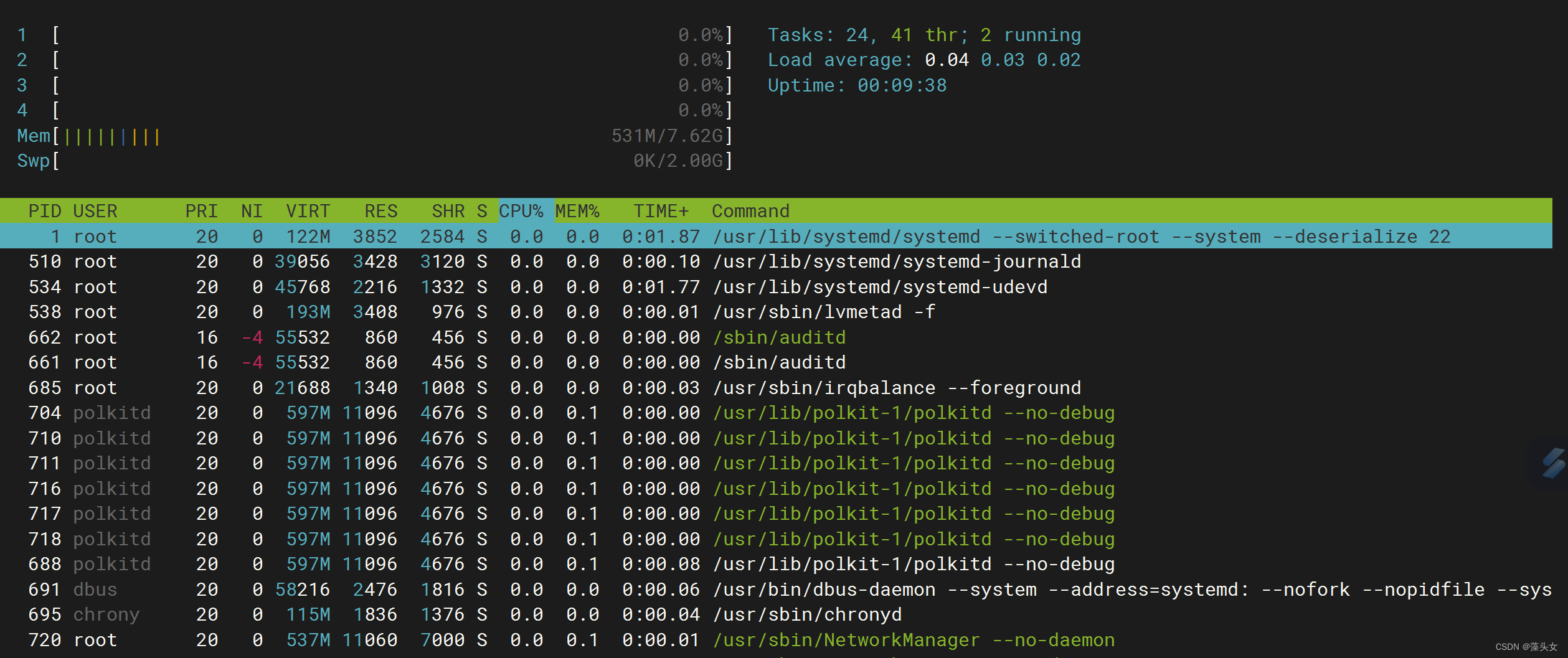Select the systemd-journald process row
The width and height of the screenshot is (1568, 658).
coord(776,261)
